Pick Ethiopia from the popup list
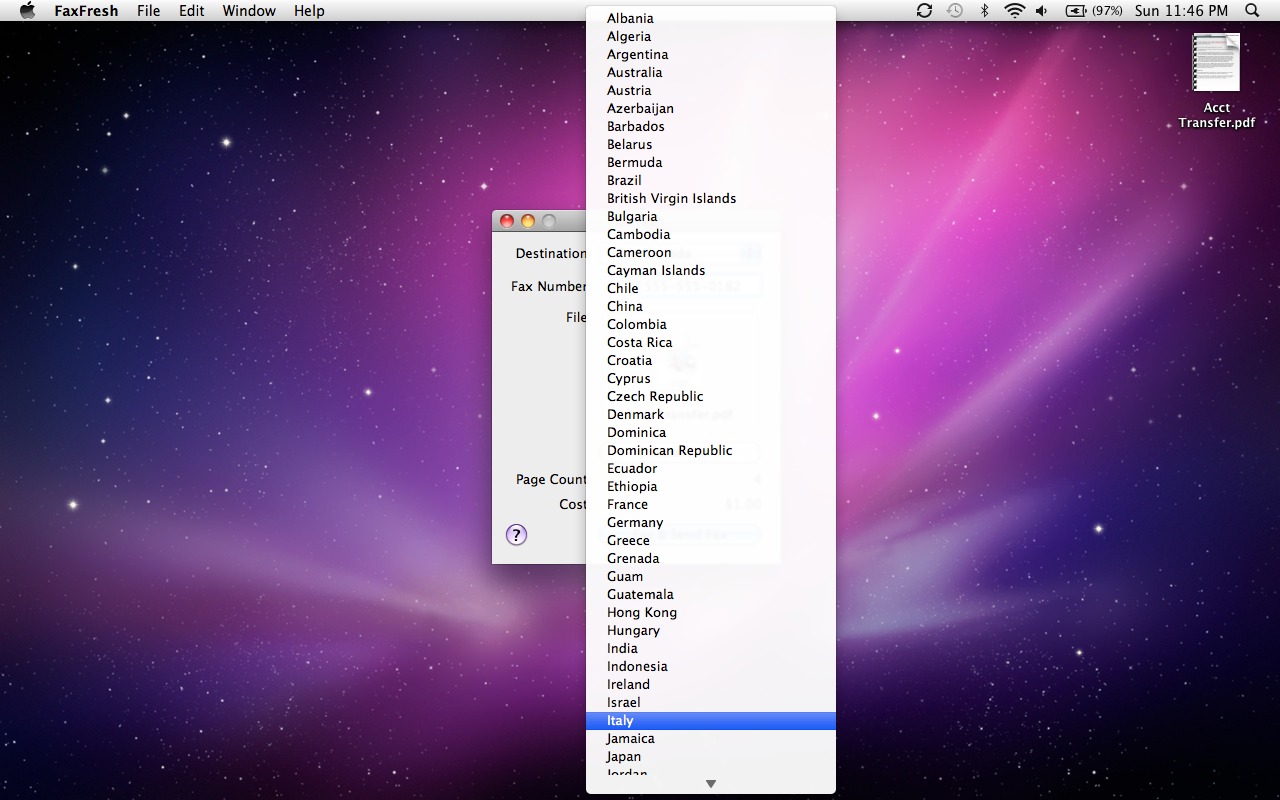Image resolution: width=1280 pixels, height=800 pixels. click(x=711, y=486)
